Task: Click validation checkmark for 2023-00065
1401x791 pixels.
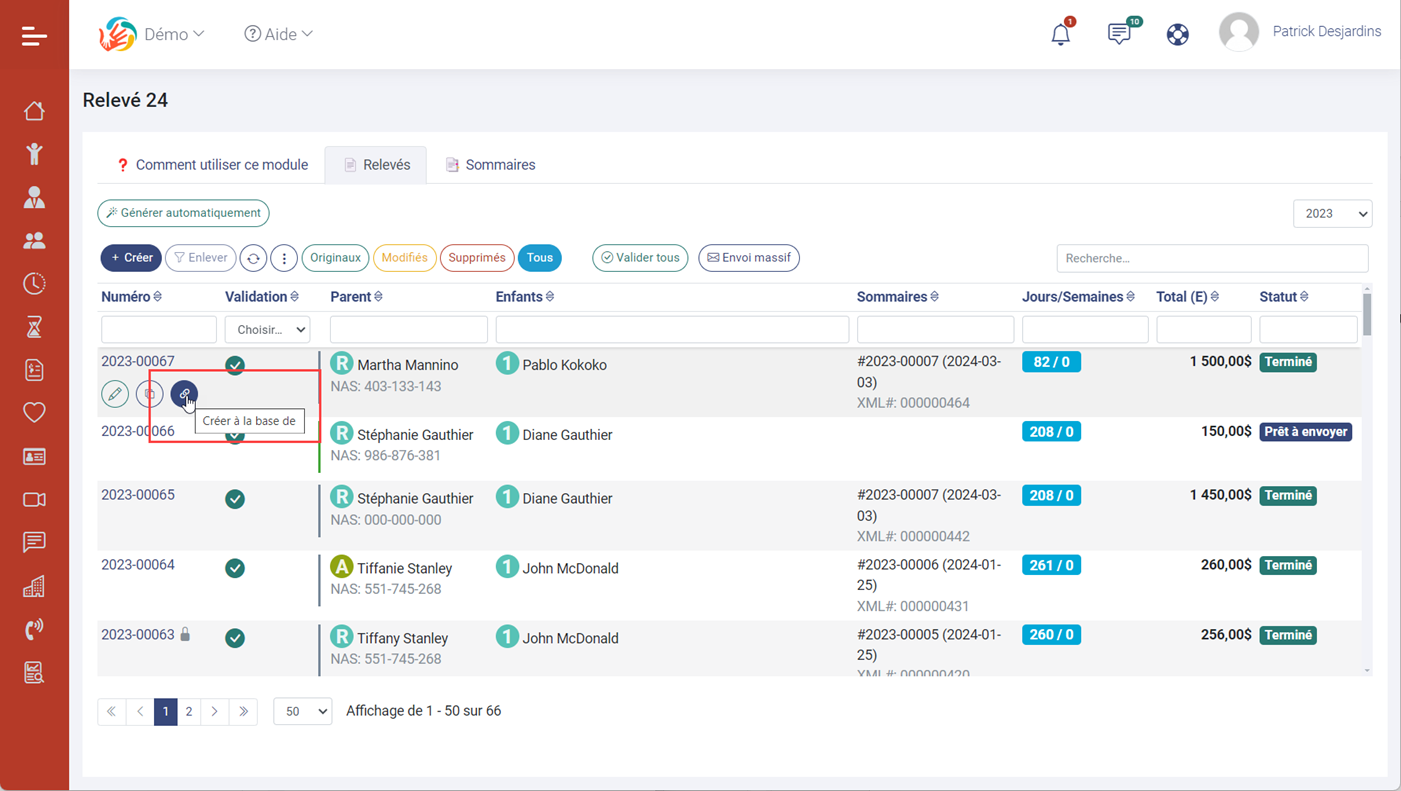Action: point(235,499)
